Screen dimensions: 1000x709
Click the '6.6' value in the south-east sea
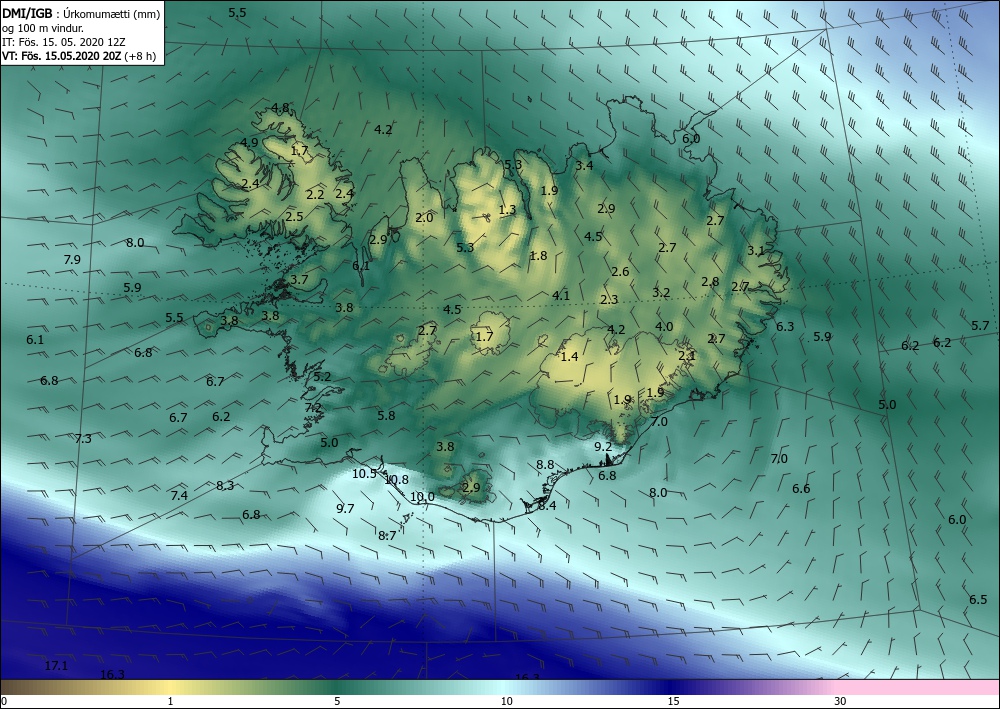pyautogui.click(x=801, y=488)
